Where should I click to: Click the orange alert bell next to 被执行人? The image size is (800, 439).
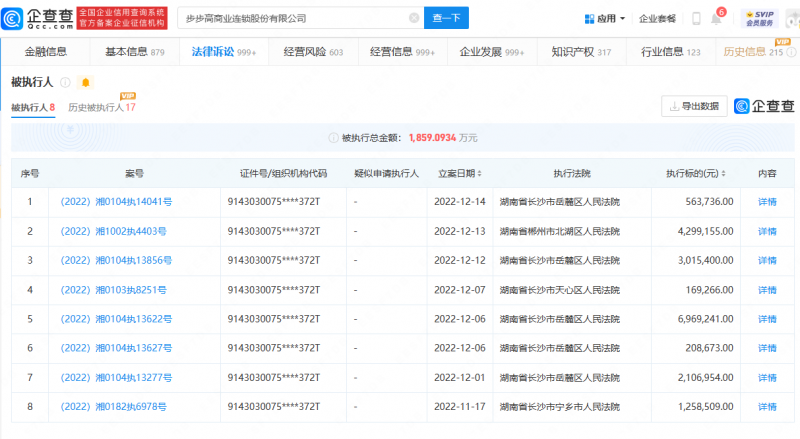coord(86,82)
